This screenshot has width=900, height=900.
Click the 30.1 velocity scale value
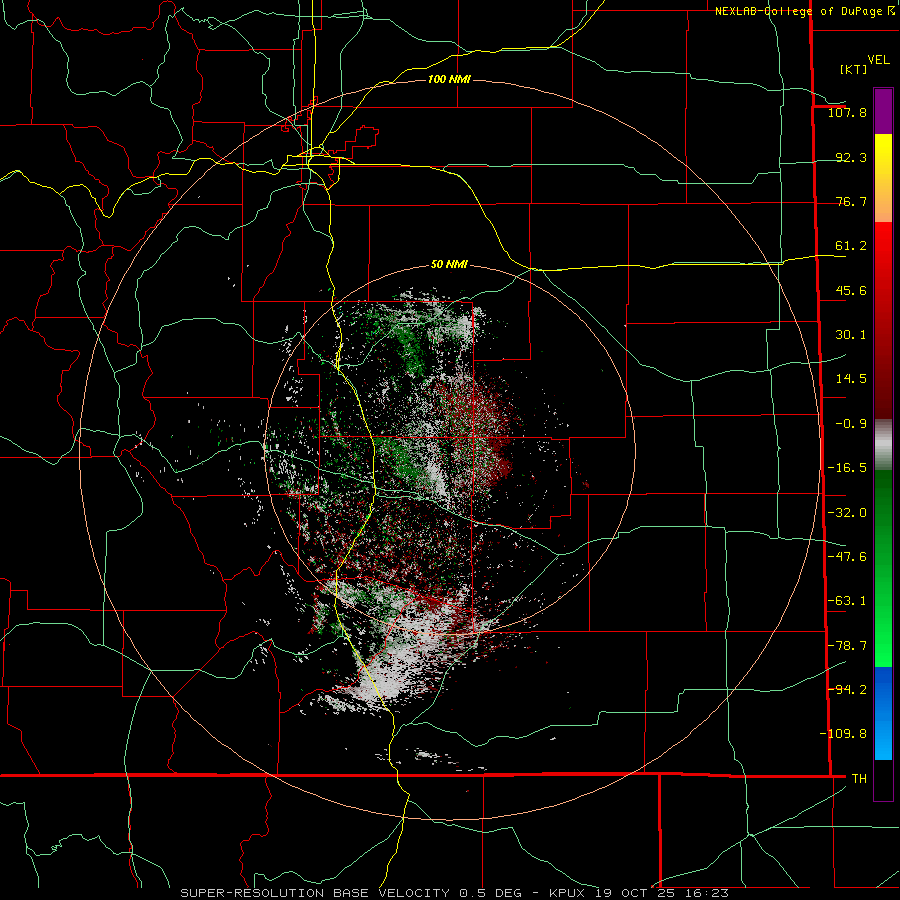(851, 335)
